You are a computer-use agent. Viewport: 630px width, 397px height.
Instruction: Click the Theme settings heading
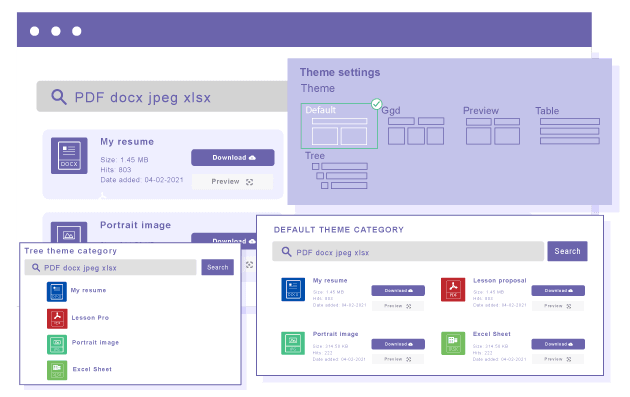click(x=340, y=72)
